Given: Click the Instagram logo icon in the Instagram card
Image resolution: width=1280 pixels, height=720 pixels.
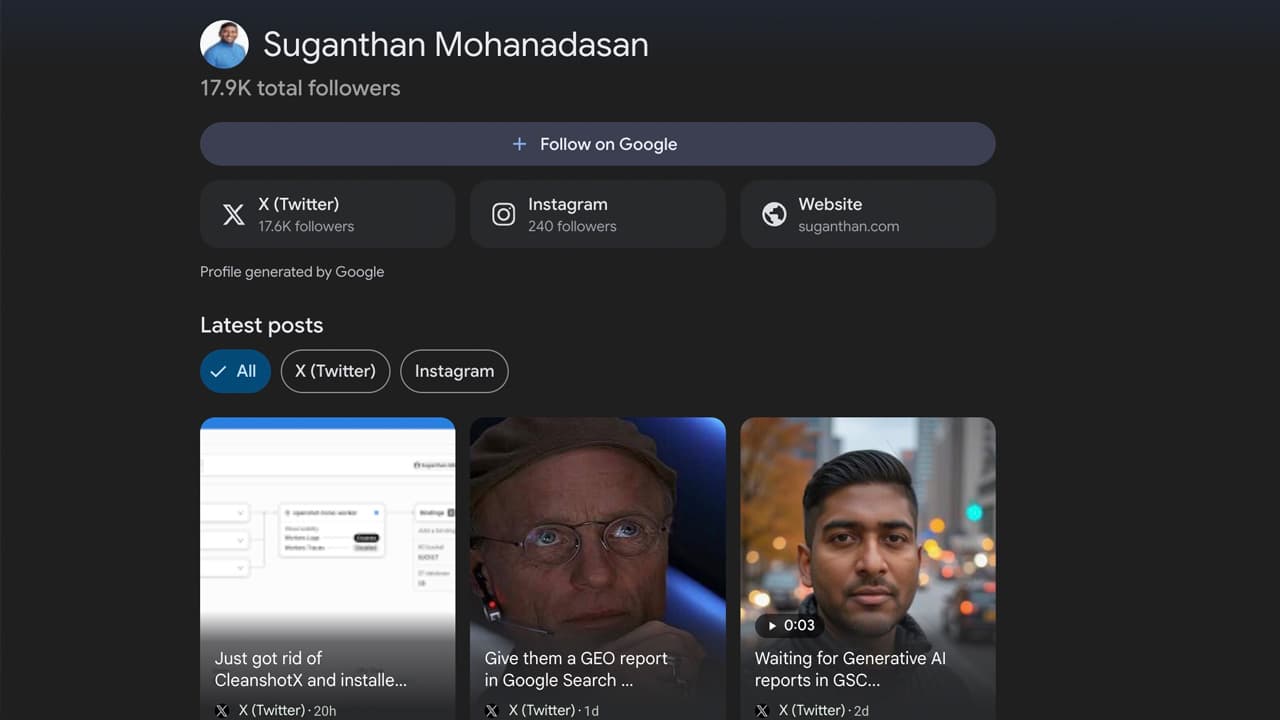Looking at the screenshot, I should tap(504, 214).
